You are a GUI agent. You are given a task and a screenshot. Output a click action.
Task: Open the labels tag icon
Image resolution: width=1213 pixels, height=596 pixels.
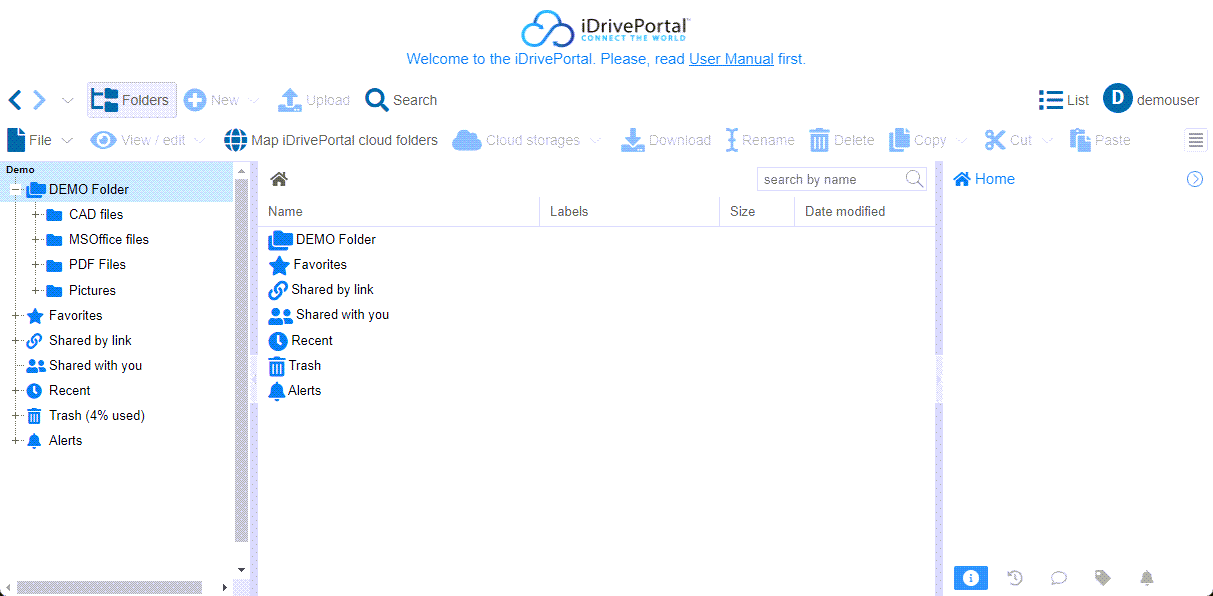coord(1102,578)
